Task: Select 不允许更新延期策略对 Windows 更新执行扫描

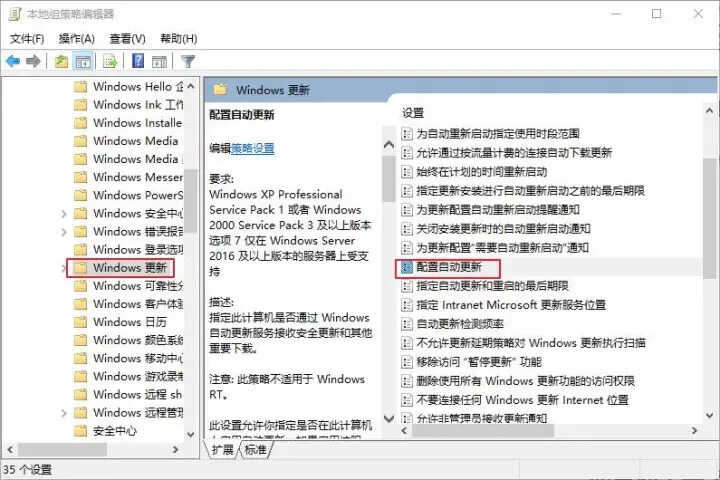Action: [x=531, y=343]
